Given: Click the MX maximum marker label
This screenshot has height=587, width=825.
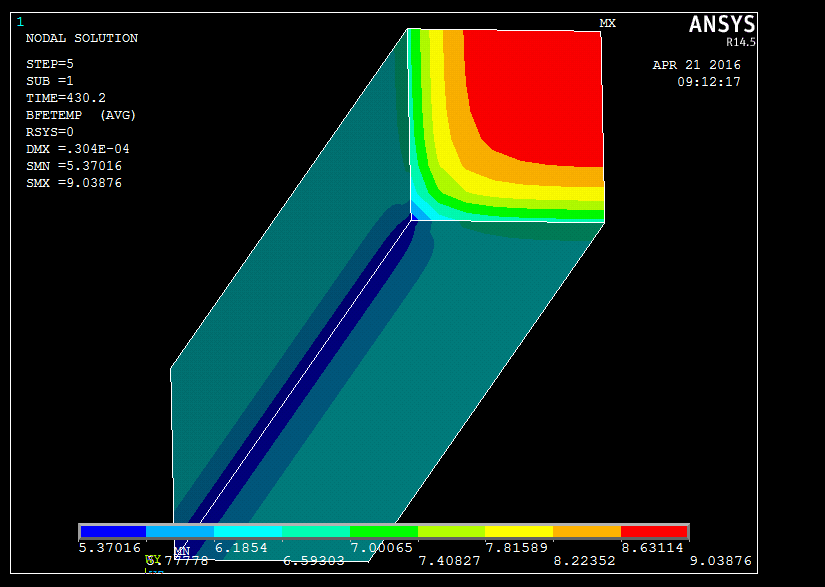Looking at the screenshot, I should point(607,23).
